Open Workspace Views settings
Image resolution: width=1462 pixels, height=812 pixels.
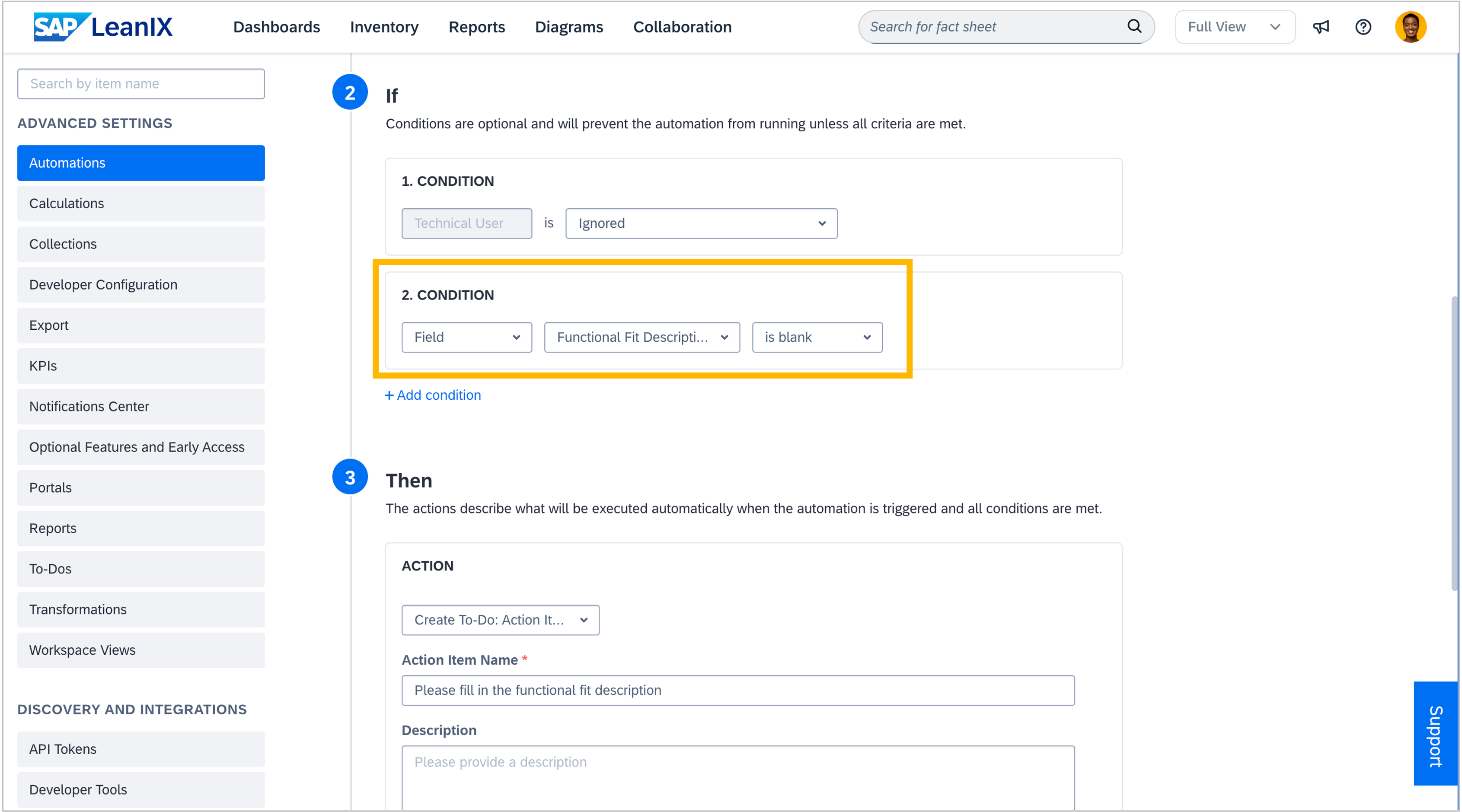[x=141, y=650]
